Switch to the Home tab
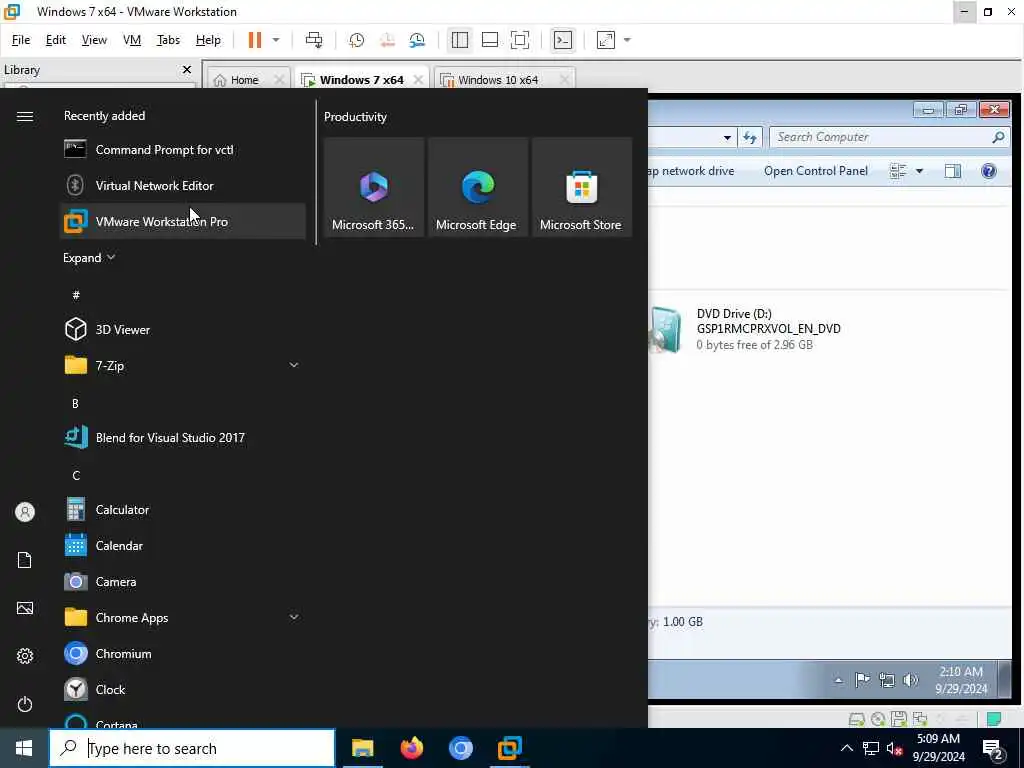The height and width of the screenshot is (768, 1024). click(244, 80)
